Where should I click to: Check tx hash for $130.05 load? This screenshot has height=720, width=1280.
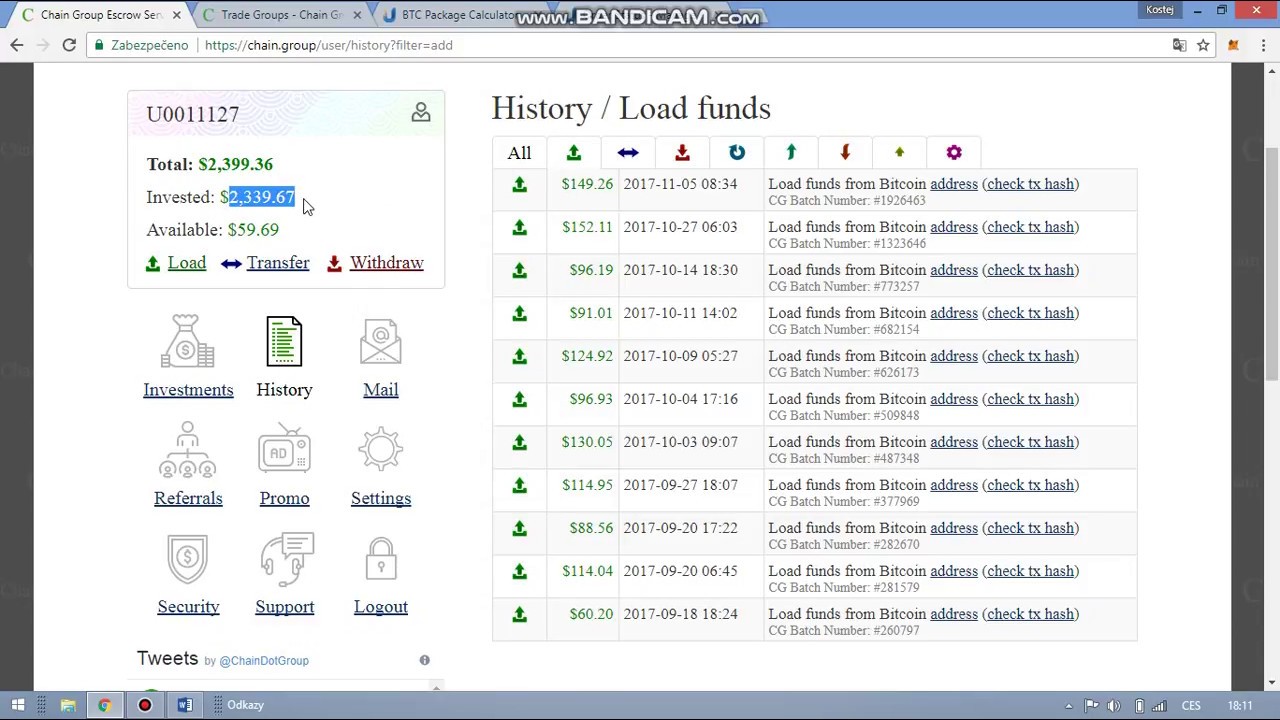point(1030,442)
